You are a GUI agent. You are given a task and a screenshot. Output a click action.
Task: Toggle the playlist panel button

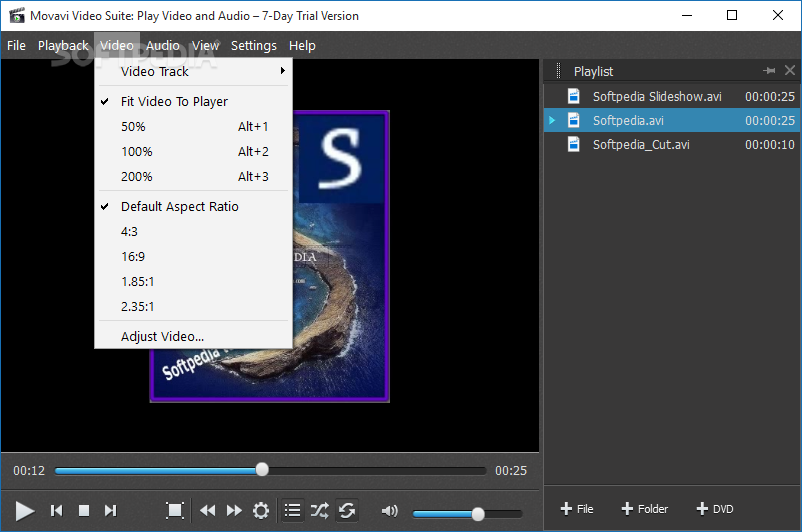293,510
